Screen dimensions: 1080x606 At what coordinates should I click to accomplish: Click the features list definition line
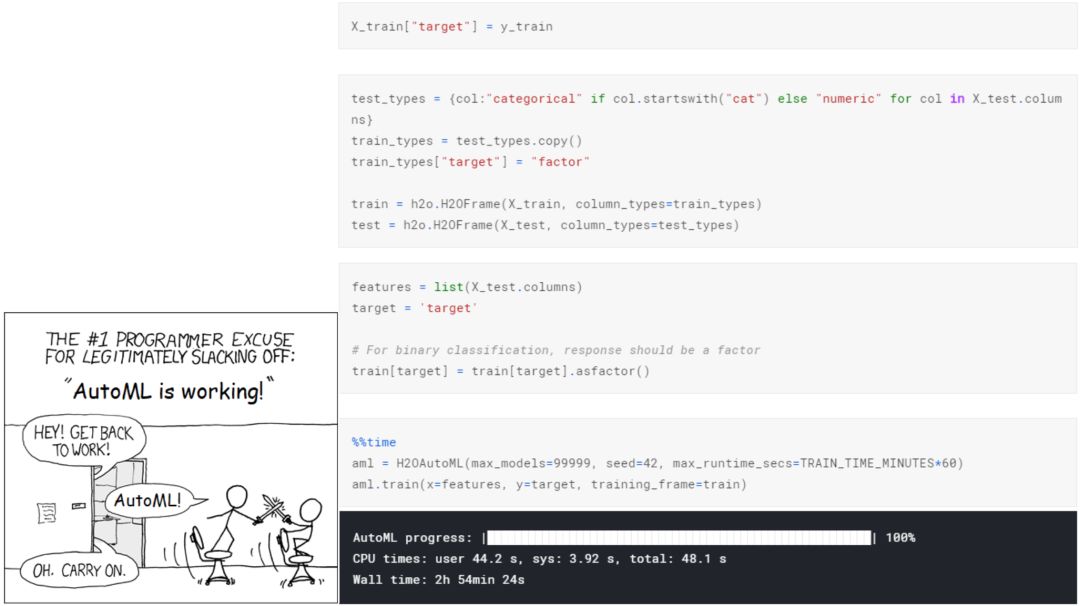[467, 287]
